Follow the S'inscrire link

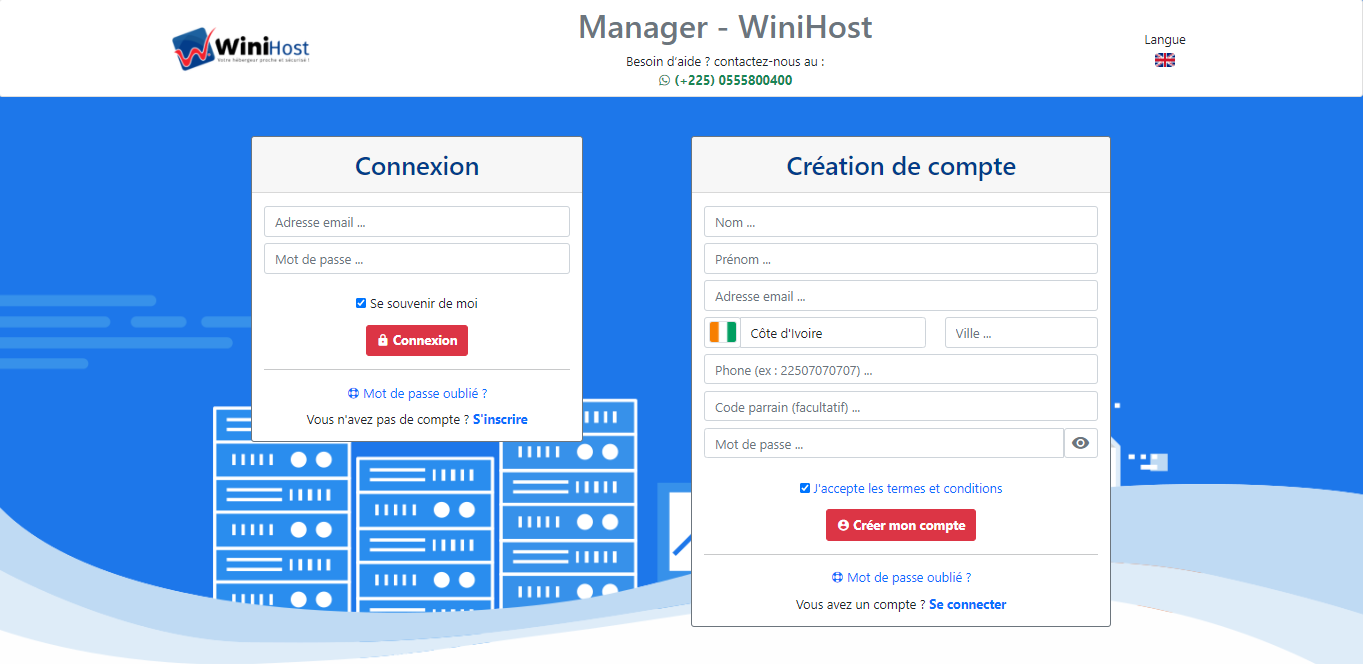[500, 420]
